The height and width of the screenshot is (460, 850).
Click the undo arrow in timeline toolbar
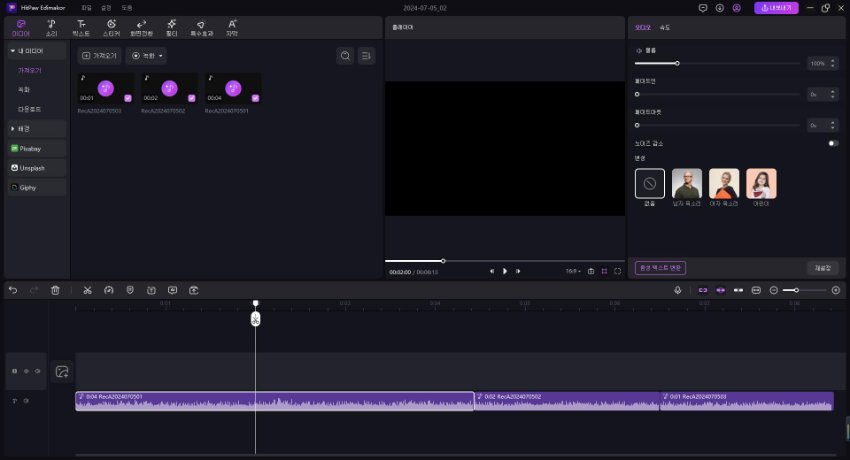(13, 290)
